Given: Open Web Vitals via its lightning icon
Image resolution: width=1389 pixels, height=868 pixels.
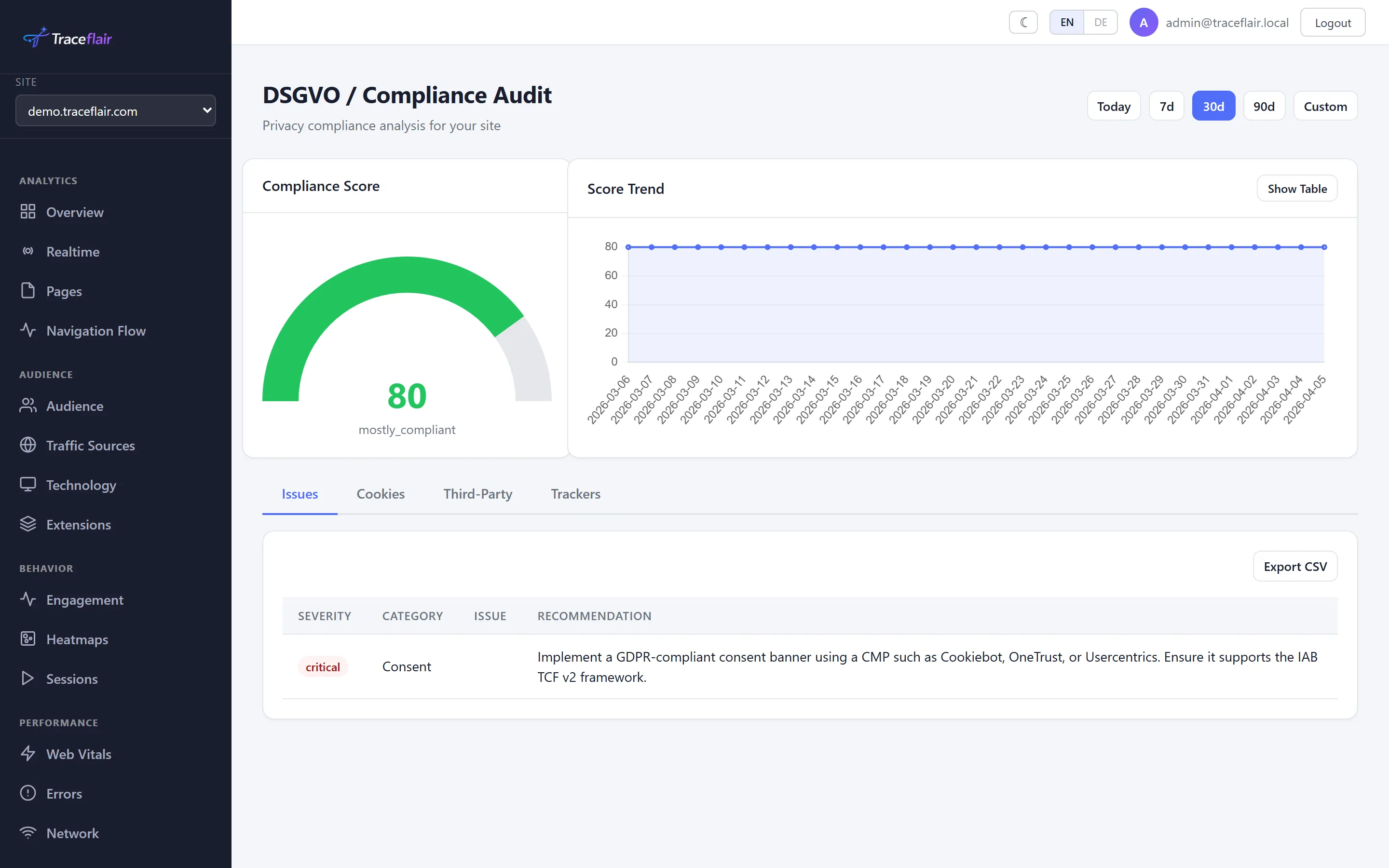Looking at the screenshot, I should pyautogui.click(x=27, y=754).
